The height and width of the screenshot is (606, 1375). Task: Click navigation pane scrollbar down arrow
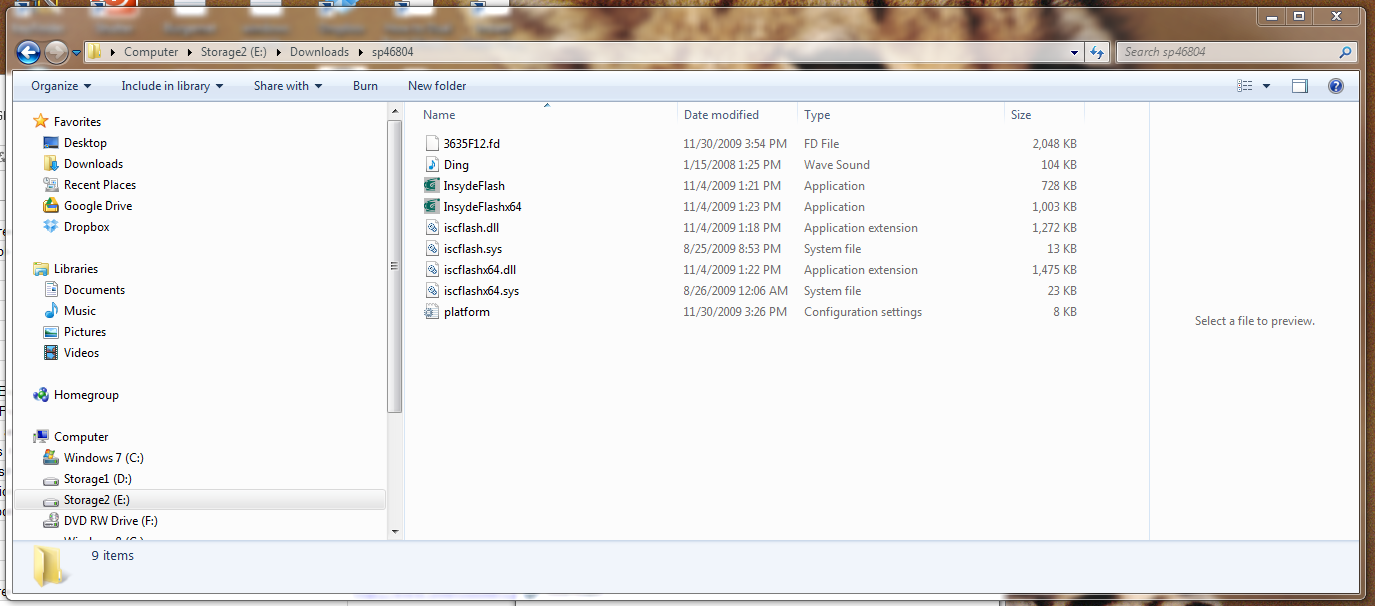click(x=394, y=531)
